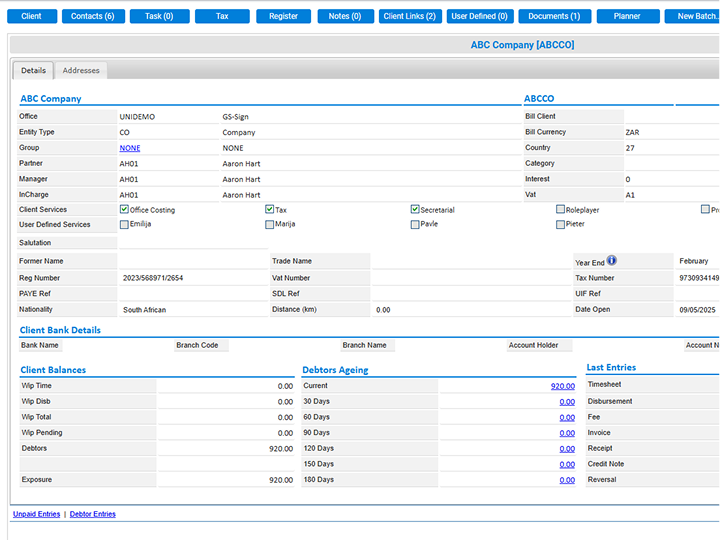The image size is (720, 540).
Task: Click the Distance (km) value 0.00
Action: coord(383,310)
